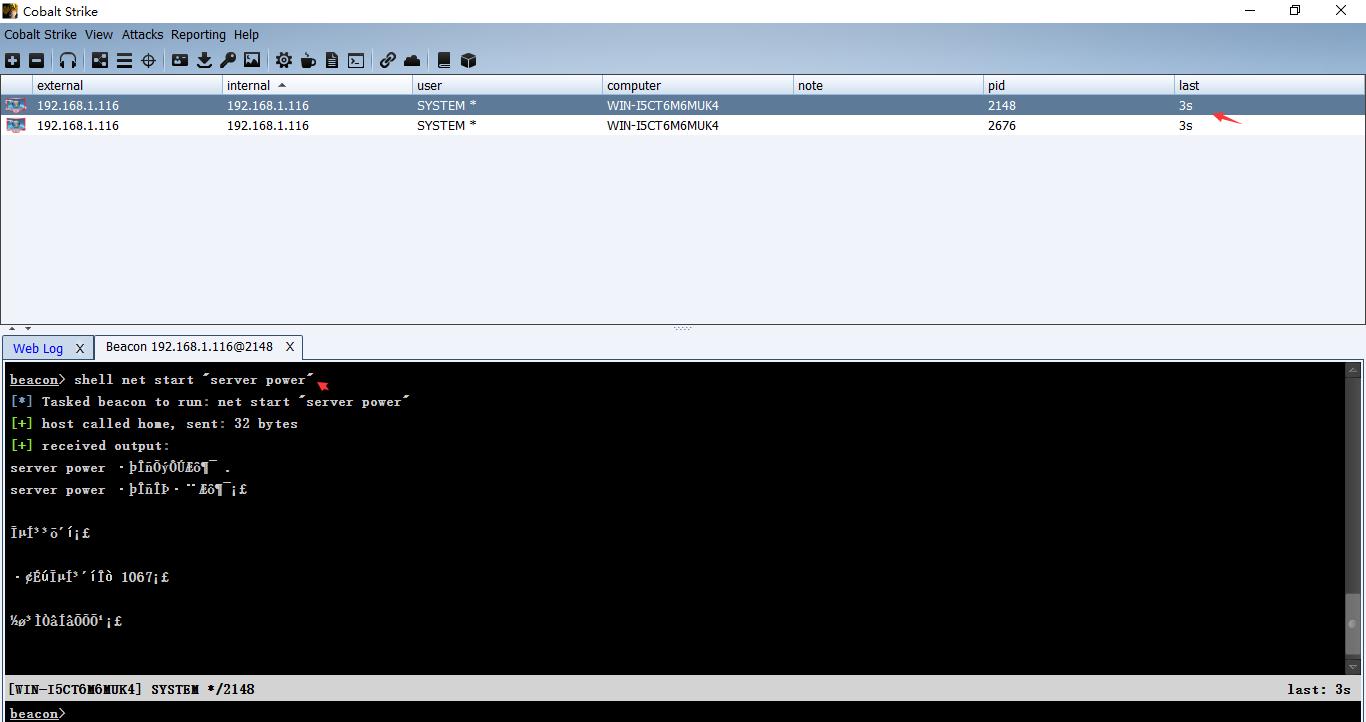Click the 'received output:' console line
The height and width of the screenshot is (722, 1366).
pos(90,445)
